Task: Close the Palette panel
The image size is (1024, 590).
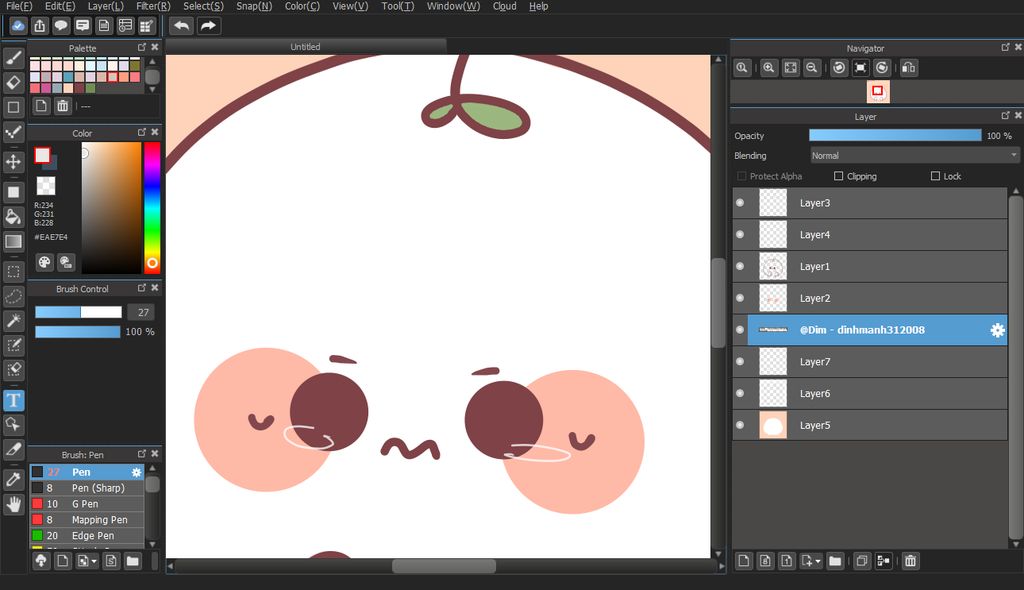Action: [155, 47]
